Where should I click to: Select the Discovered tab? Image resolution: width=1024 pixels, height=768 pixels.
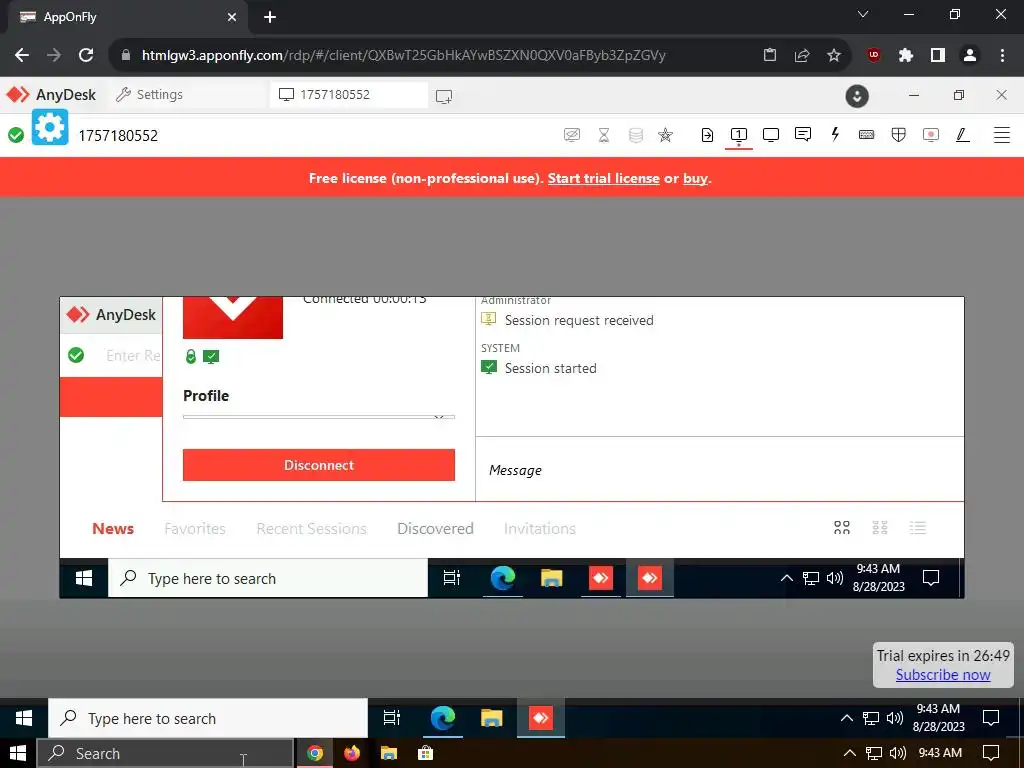pos(435,528)
